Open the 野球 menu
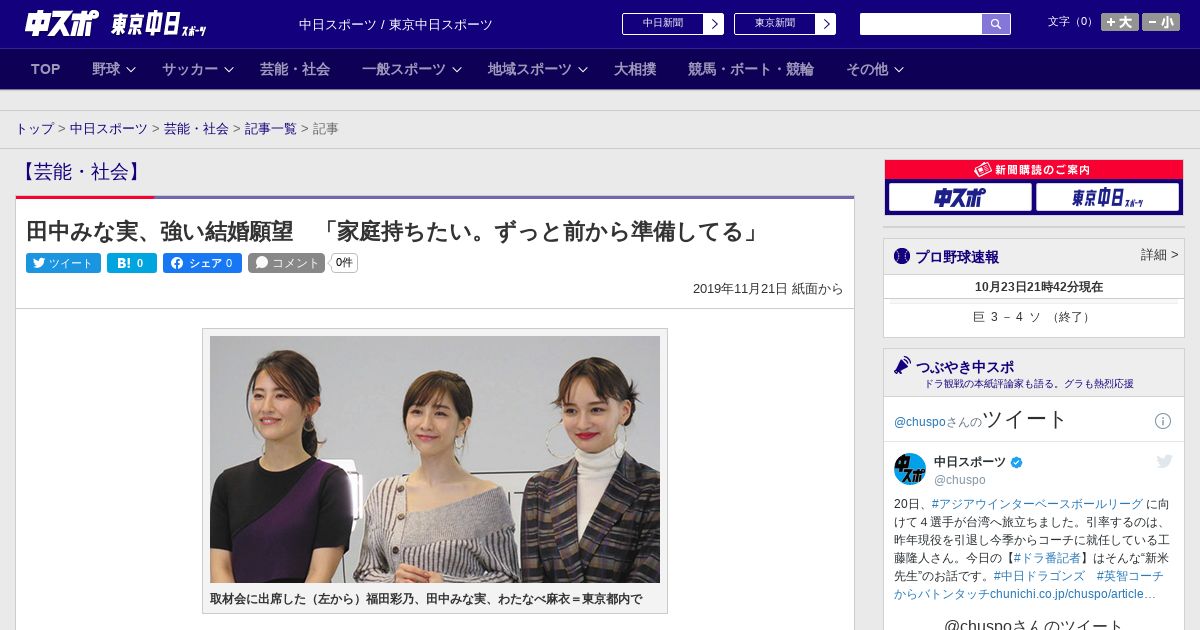Viewport: 1200px width, 630px height. tap(106, 69)
